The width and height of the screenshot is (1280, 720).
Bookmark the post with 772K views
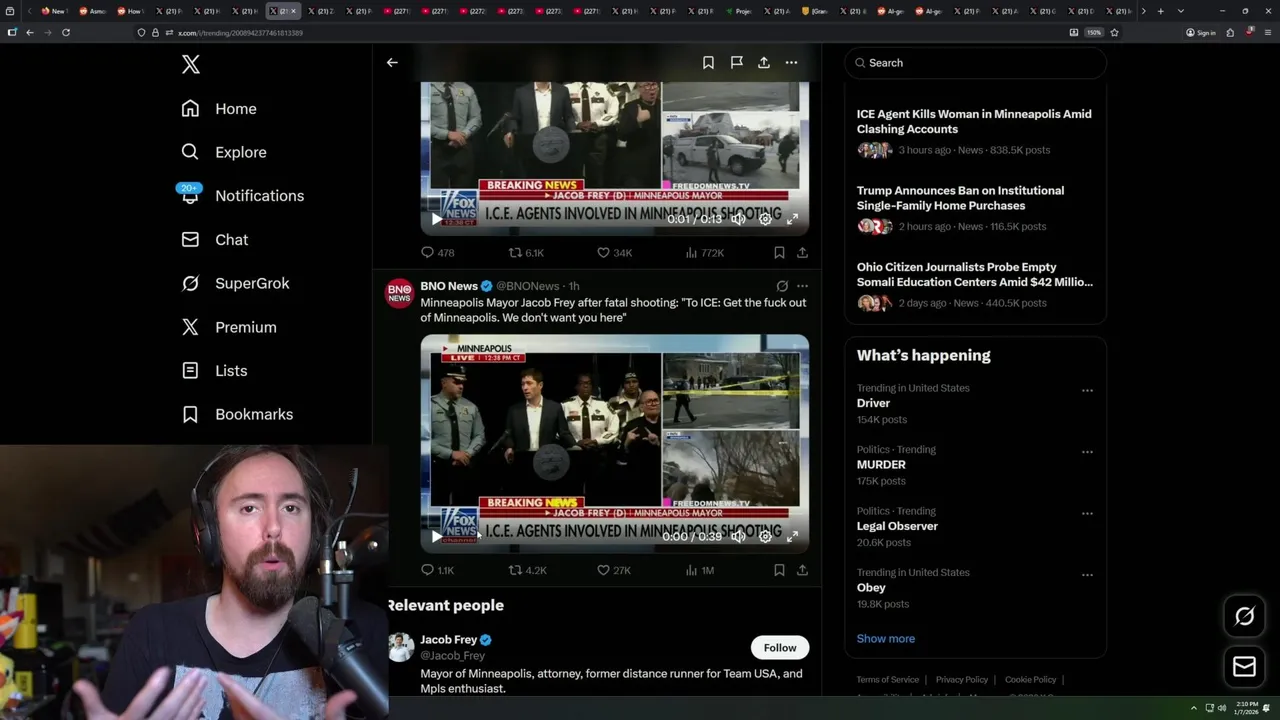pos(779,253)
